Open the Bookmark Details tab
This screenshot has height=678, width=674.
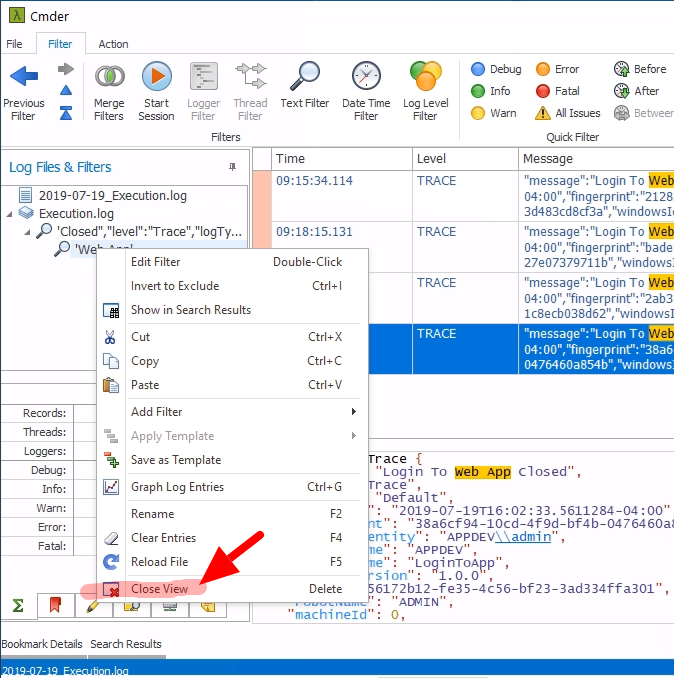(x=42, y=644)
